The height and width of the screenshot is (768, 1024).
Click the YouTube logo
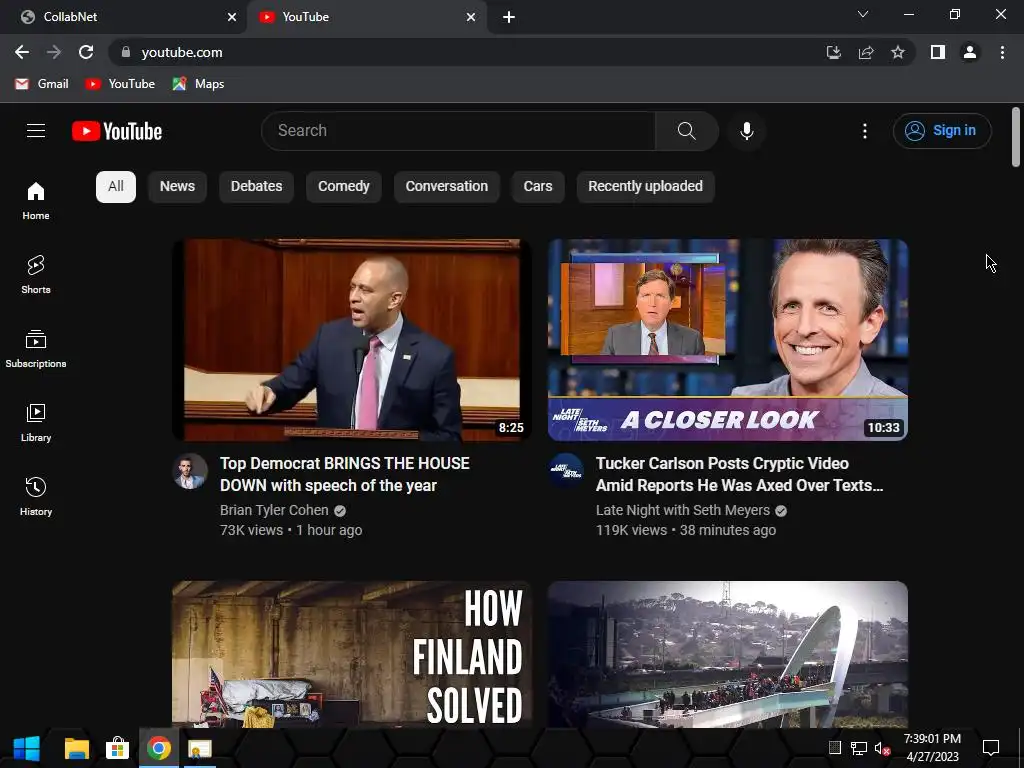(117, 131)
